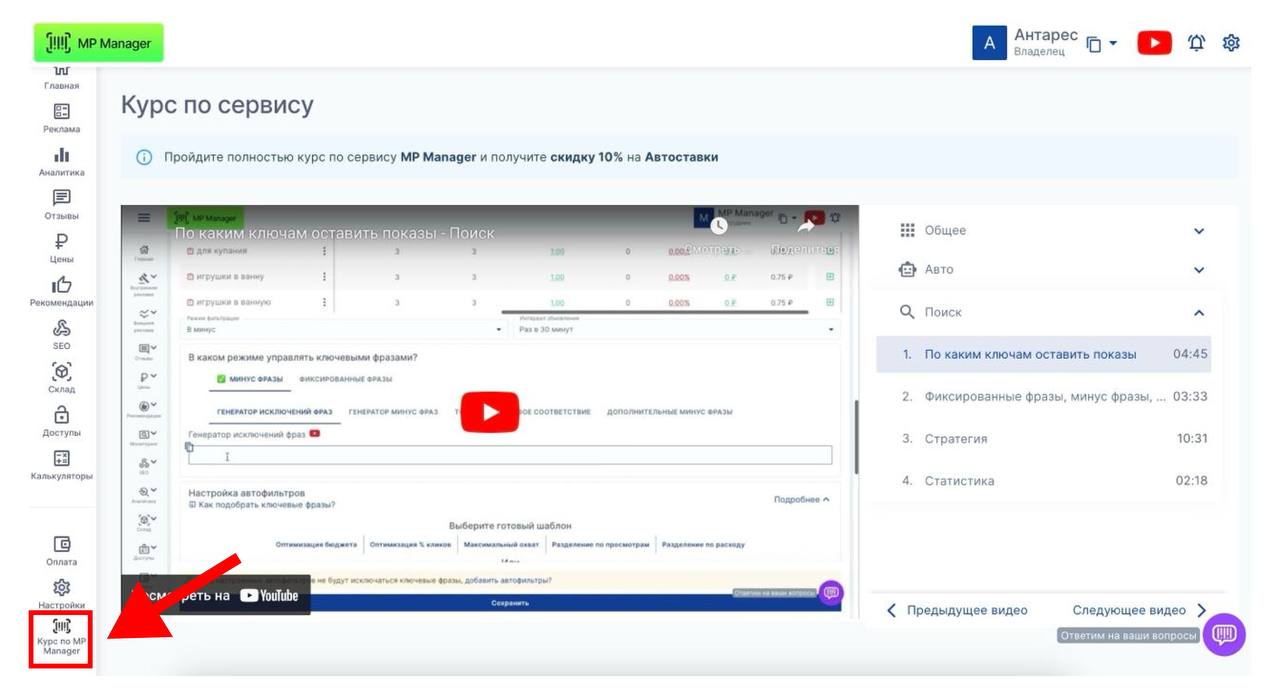This screenshot has width=1280, height=697.
Task: Play the YouTube video
Action: [x=490, y=413]
